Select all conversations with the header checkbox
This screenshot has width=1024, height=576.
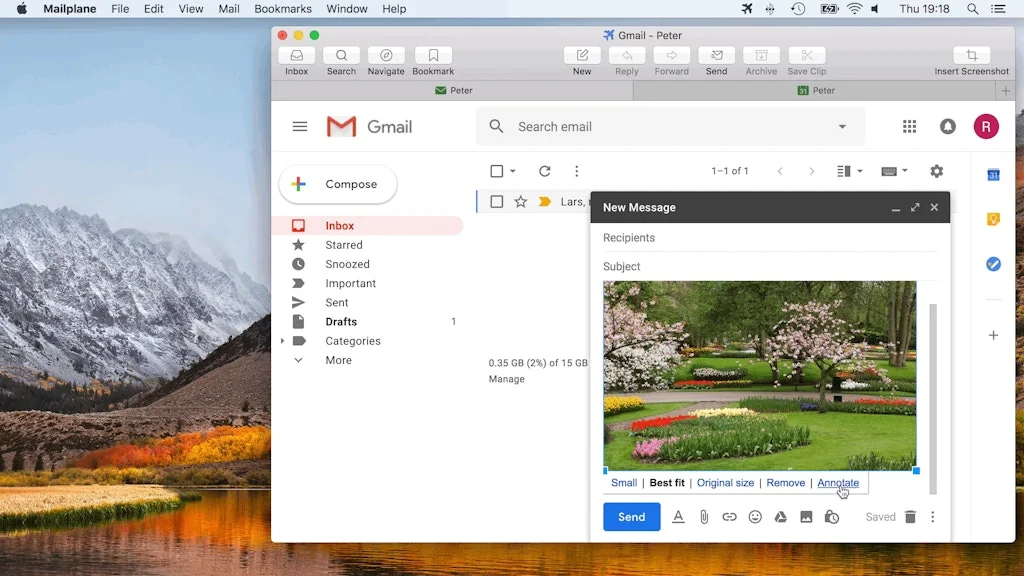[x=495, y=170]
